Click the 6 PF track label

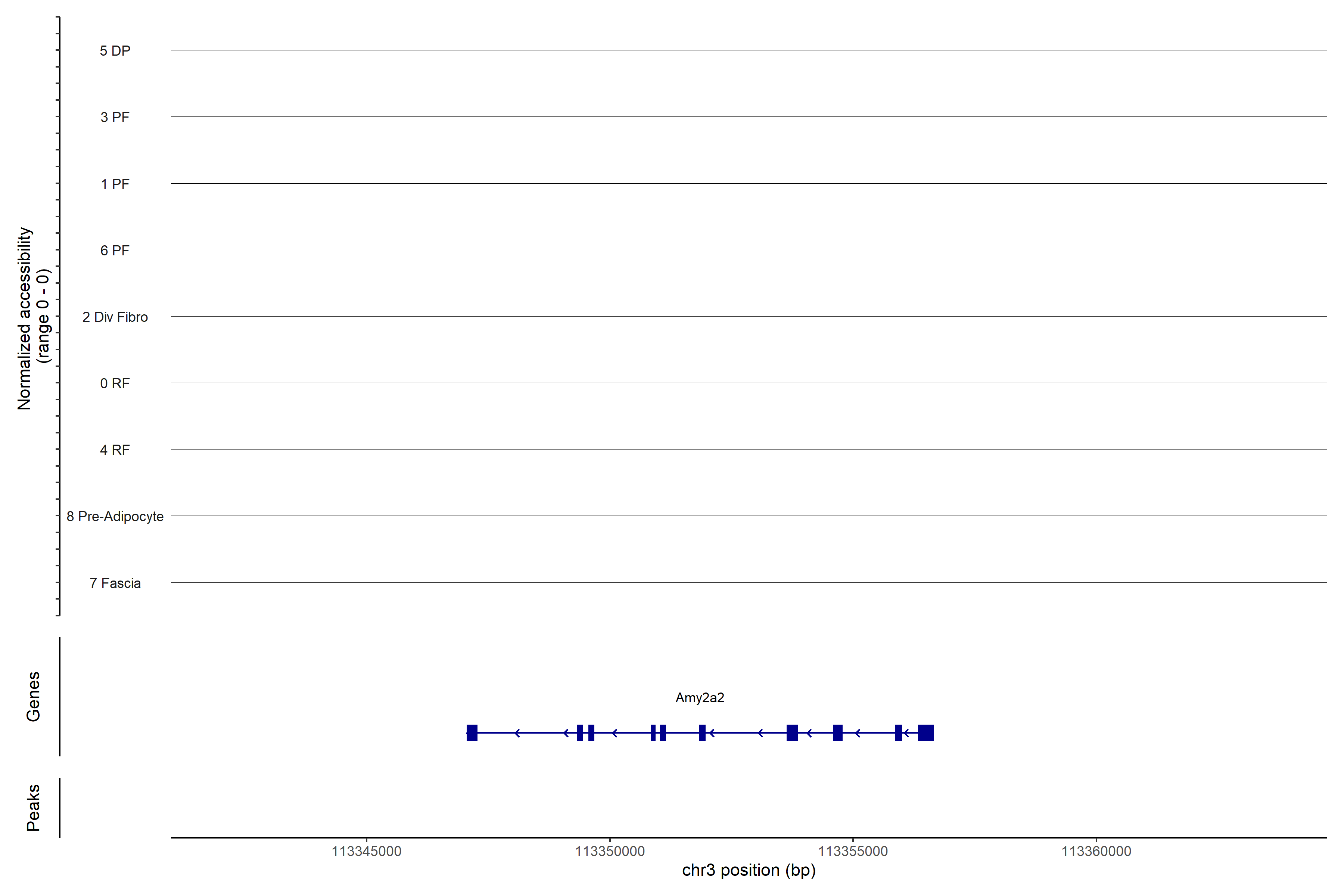pyautogui.click(x=115, y=250)
